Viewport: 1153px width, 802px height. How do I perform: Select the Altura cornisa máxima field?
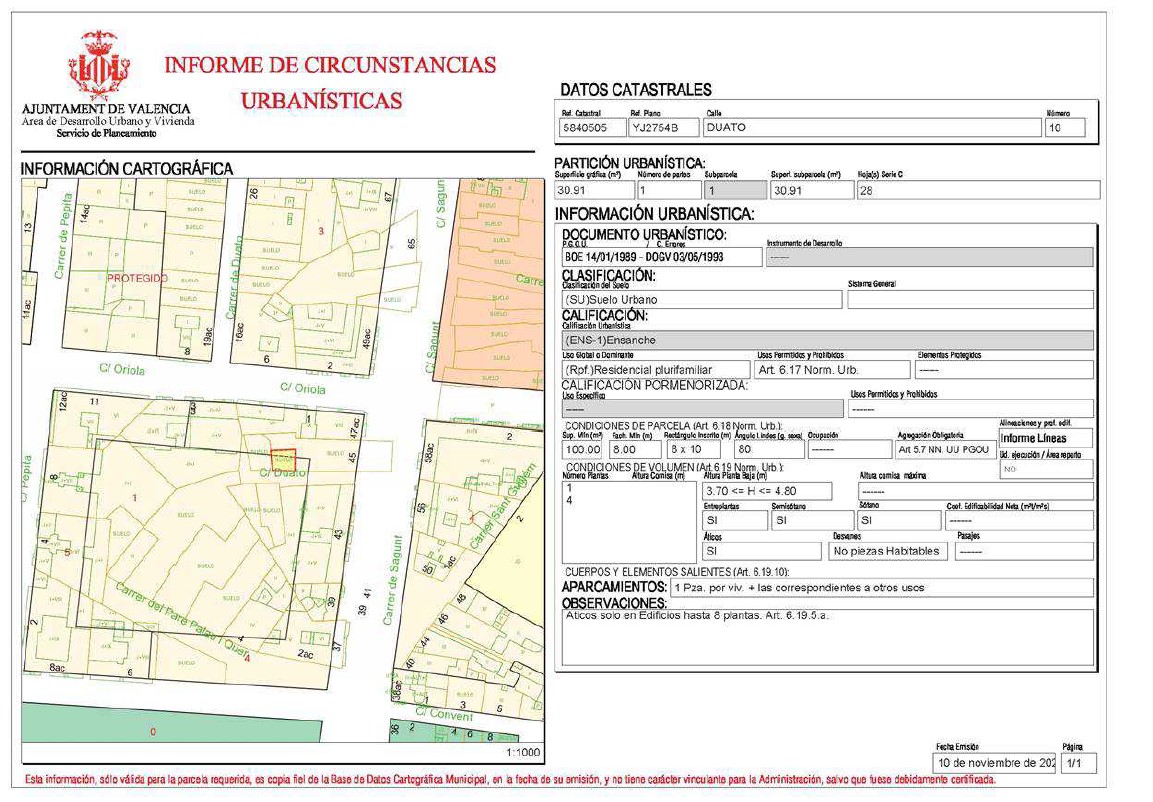pyautogui.click(x=975, y=491)
